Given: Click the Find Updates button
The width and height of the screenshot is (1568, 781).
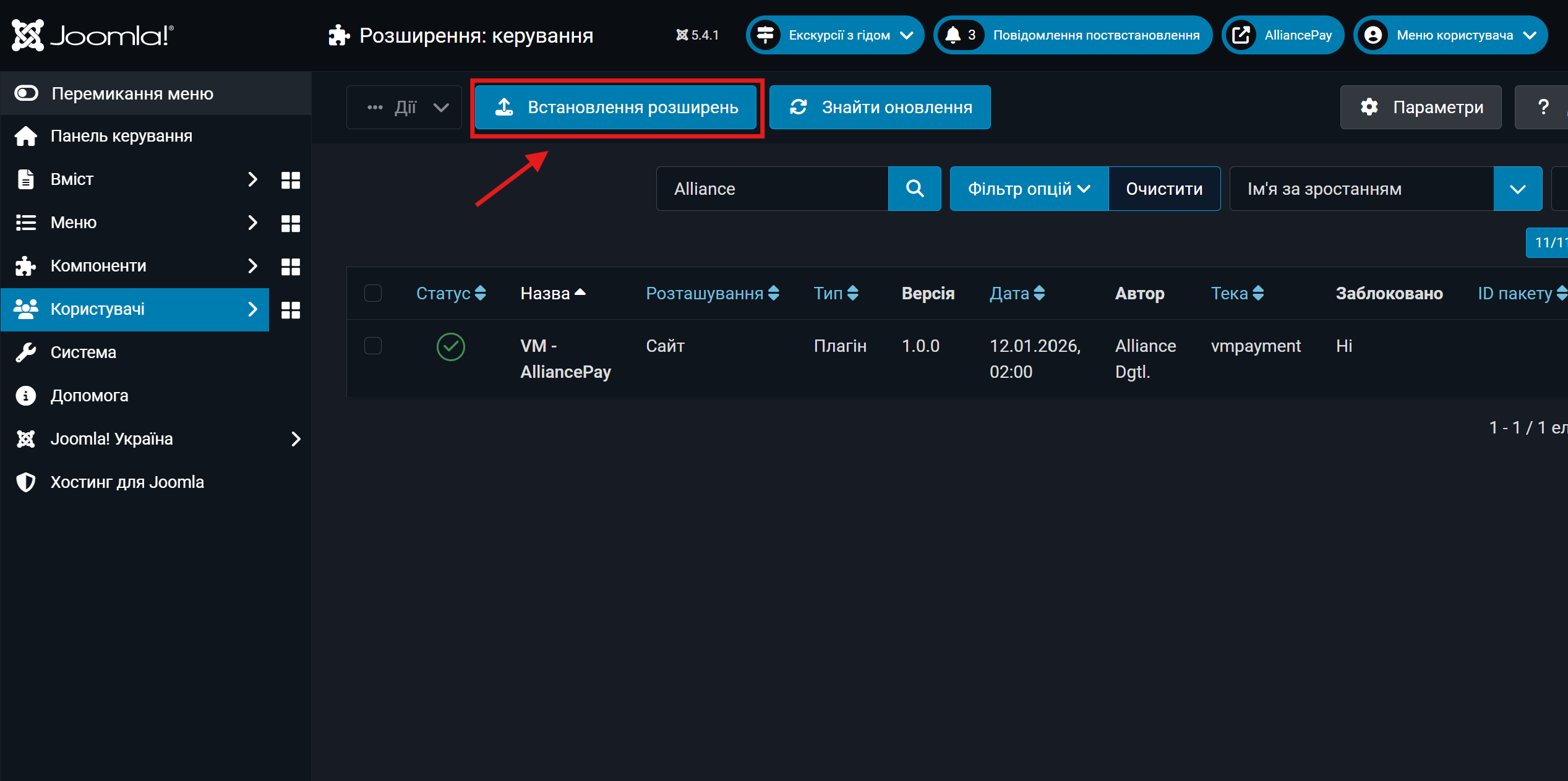Looking at the screenshot, I should (x=880, y=108).
